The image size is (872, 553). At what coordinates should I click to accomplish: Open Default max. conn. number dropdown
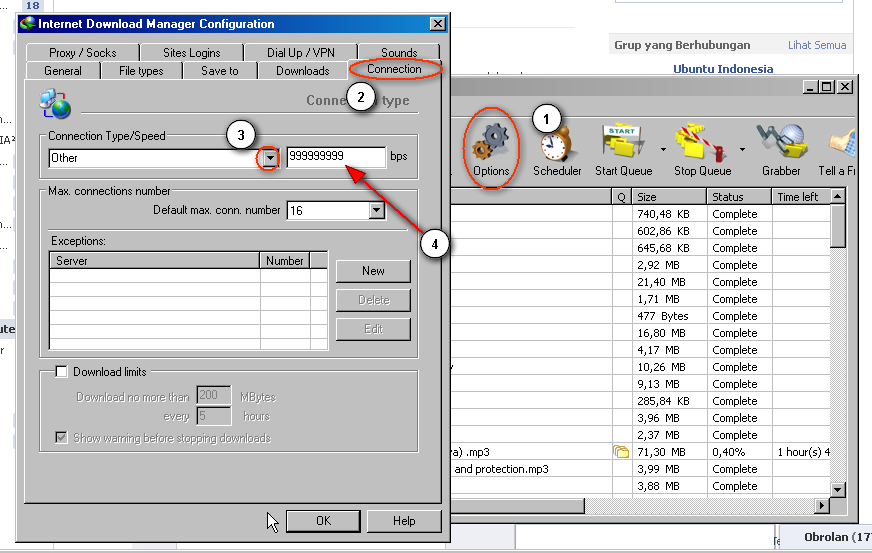[x=376, y=211]
